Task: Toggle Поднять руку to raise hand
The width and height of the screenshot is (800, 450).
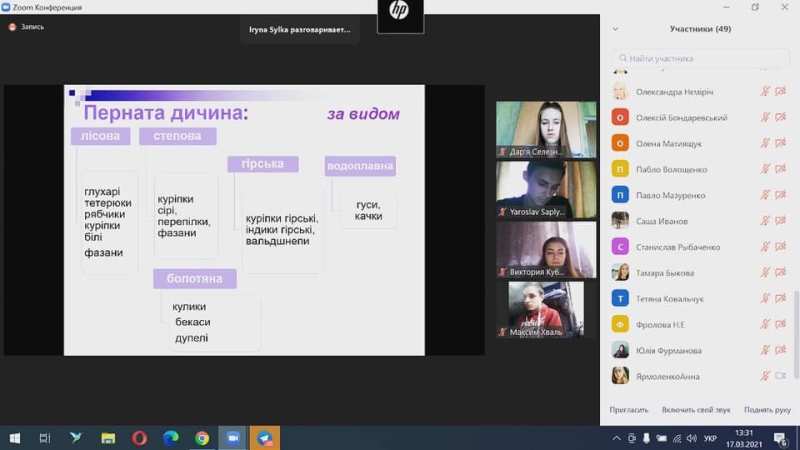Action: point(767,410)
